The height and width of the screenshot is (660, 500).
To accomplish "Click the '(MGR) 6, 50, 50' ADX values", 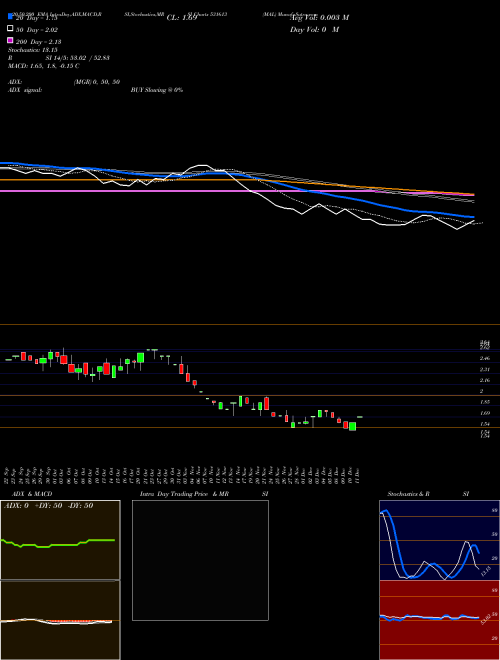I will (x=97, y=82).
